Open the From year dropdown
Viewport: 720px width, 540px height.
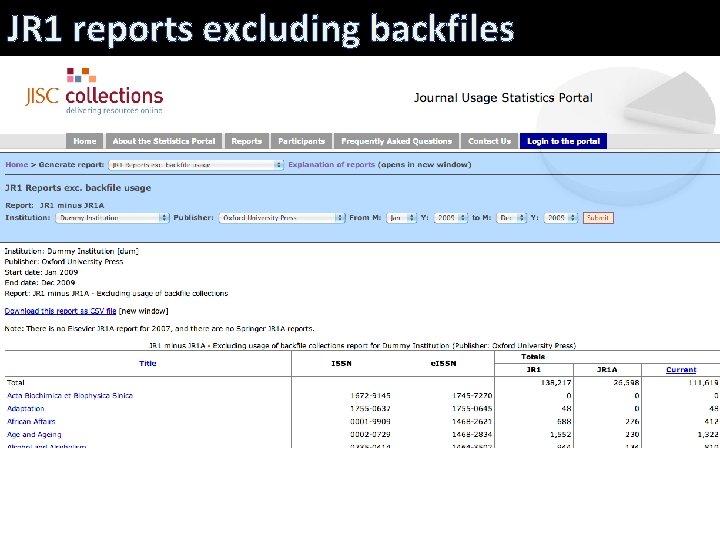(x=450, y=218)
